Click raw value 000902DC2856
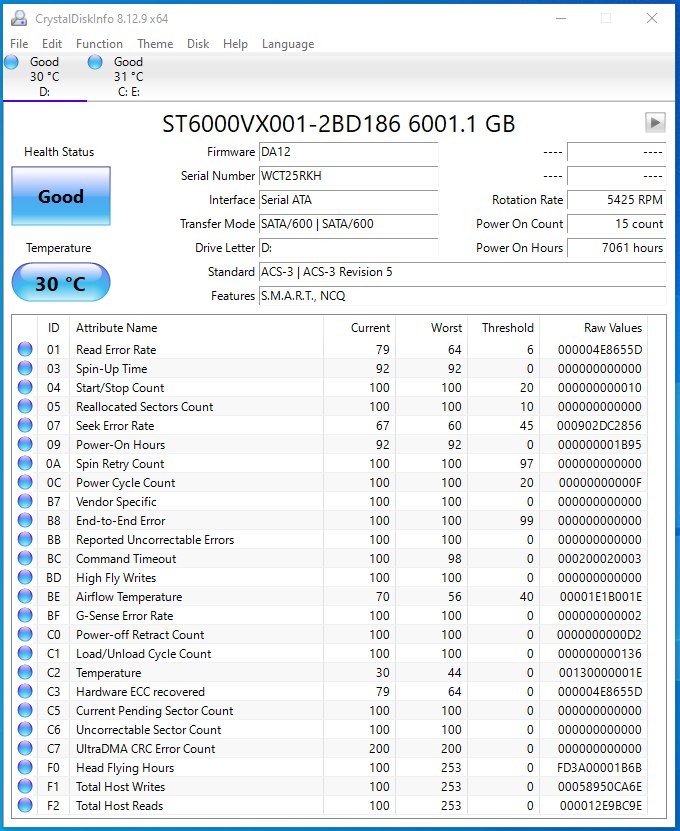Image resolution: width=680 pixels, height=831 pixels. tap(599, 426)
